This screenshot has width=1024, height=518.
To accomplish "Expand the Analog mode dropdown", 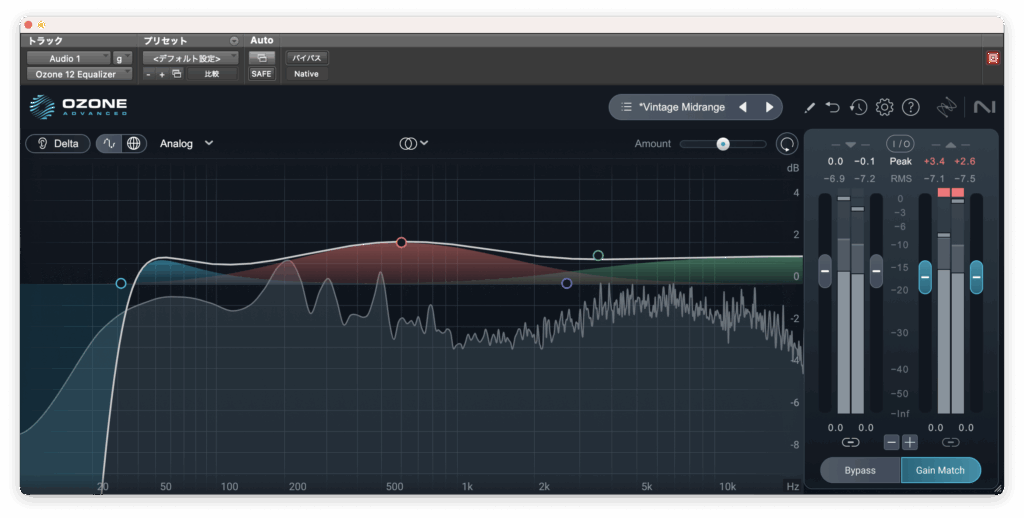I will (186, 143).
